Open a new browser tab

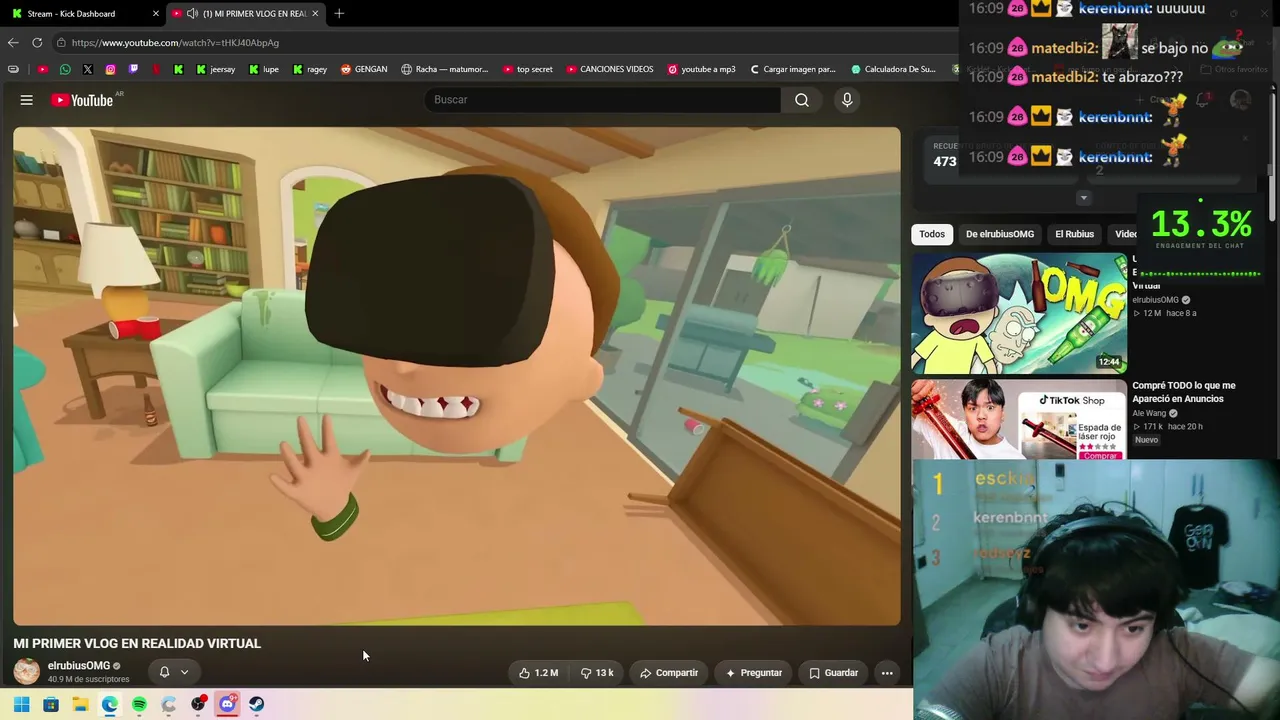339,14
